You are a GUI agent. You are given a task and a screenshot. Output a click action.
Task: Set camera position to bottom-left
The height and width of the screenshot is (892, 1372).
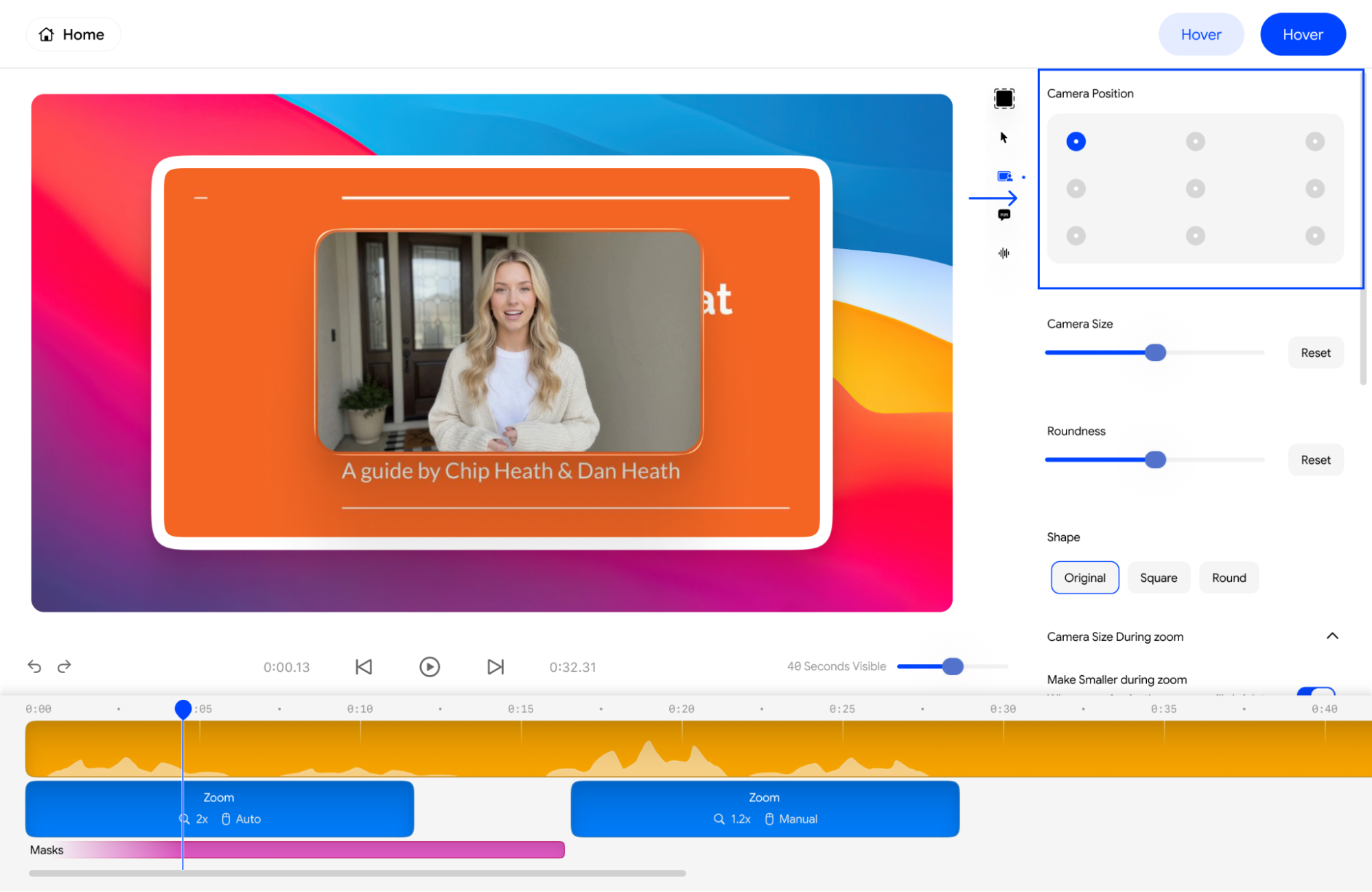(1075, 236)
